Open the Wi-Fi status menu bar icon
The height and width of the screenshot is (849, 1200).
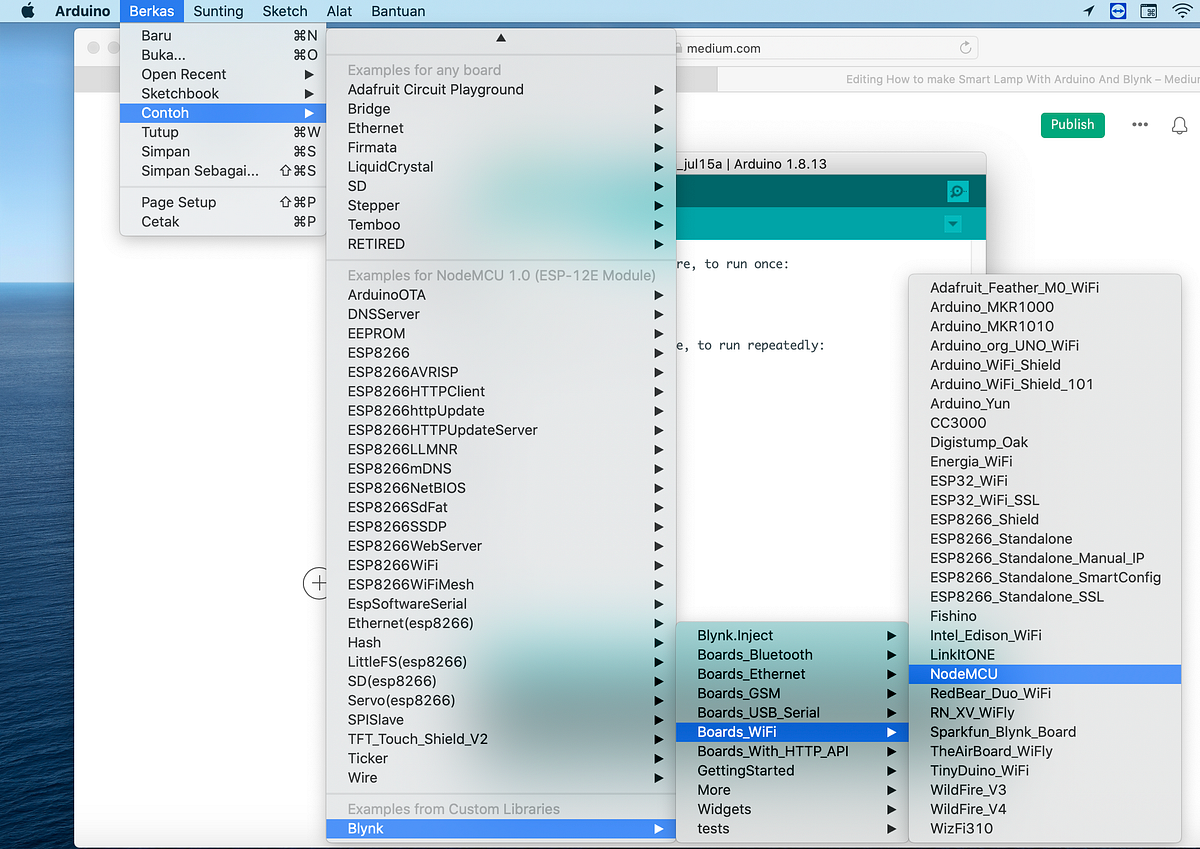coord(1183,11)
